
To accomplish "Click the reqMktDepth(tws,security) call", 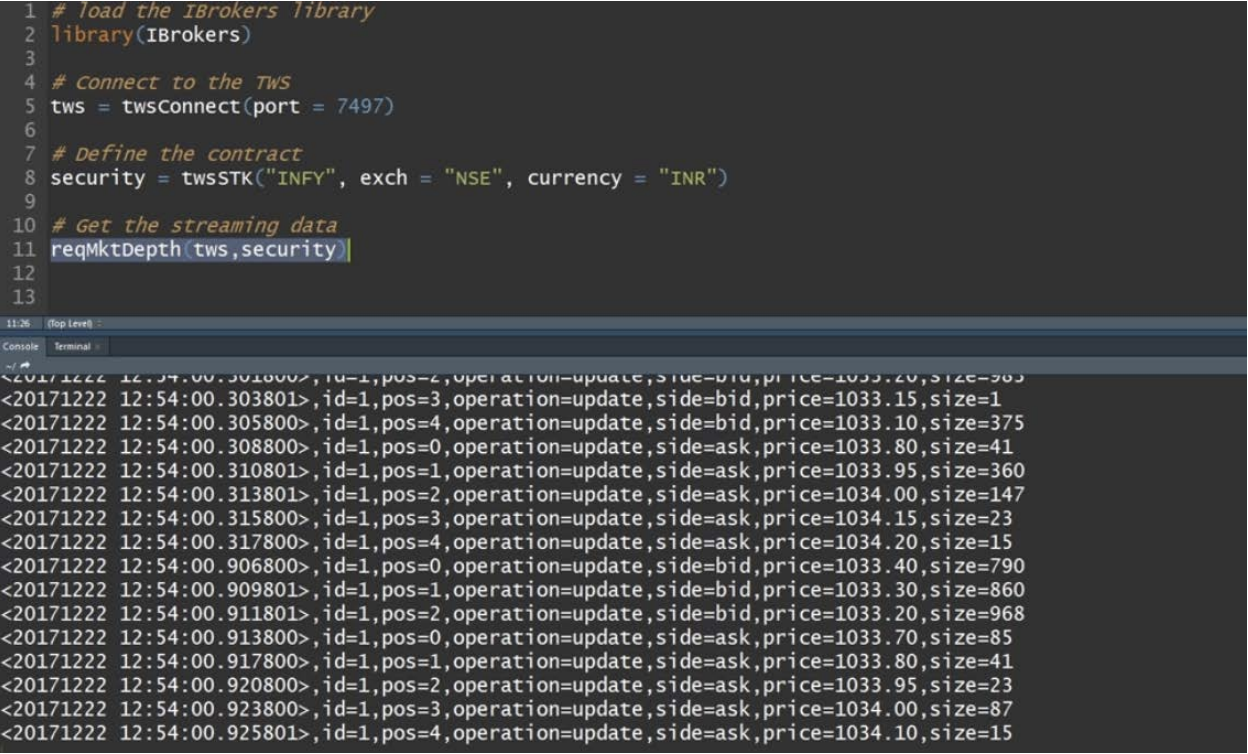I will coord(198,249).
